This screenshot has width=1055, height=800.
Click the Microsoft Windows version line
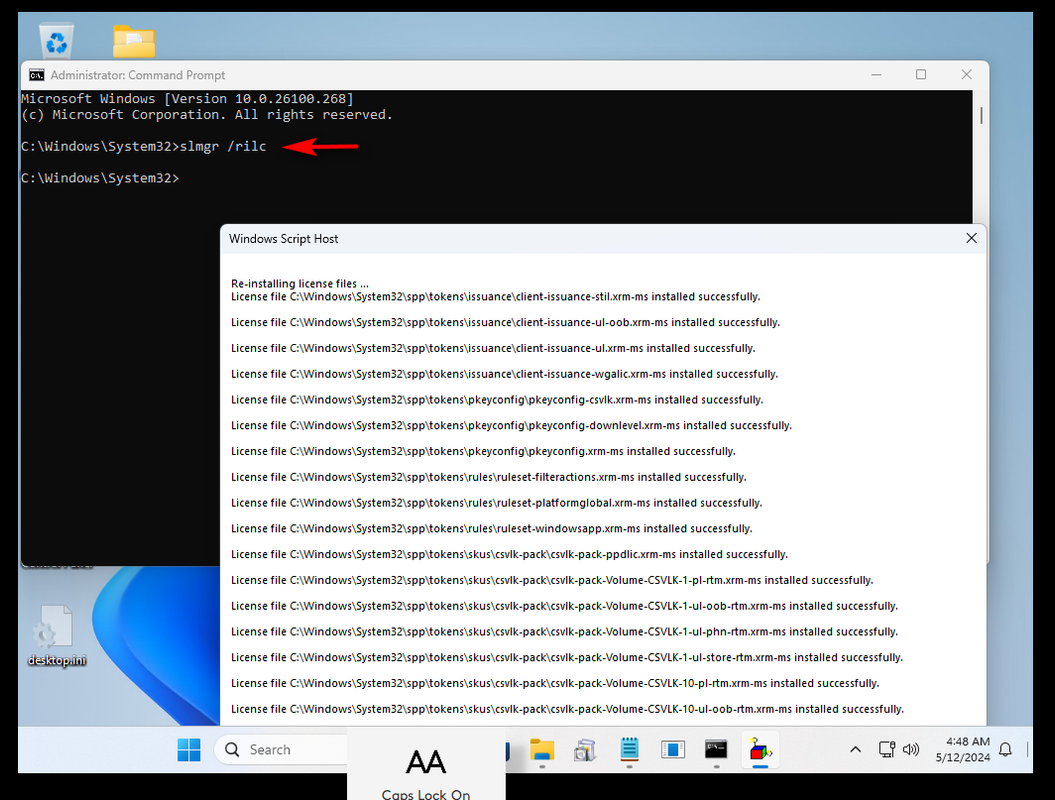point(187,99)
